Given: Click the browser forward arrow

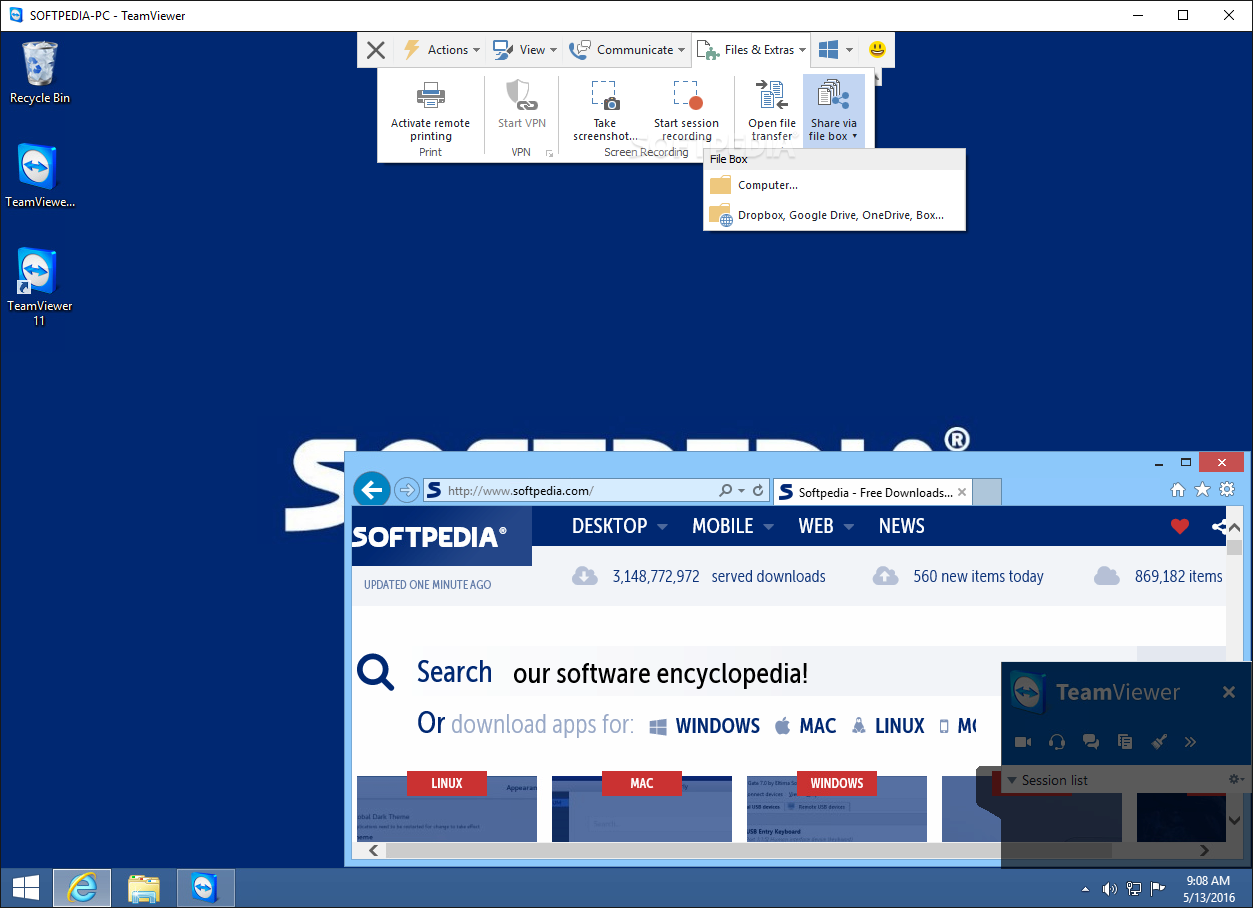Looking at the screenshot, I should coord(406,490).
